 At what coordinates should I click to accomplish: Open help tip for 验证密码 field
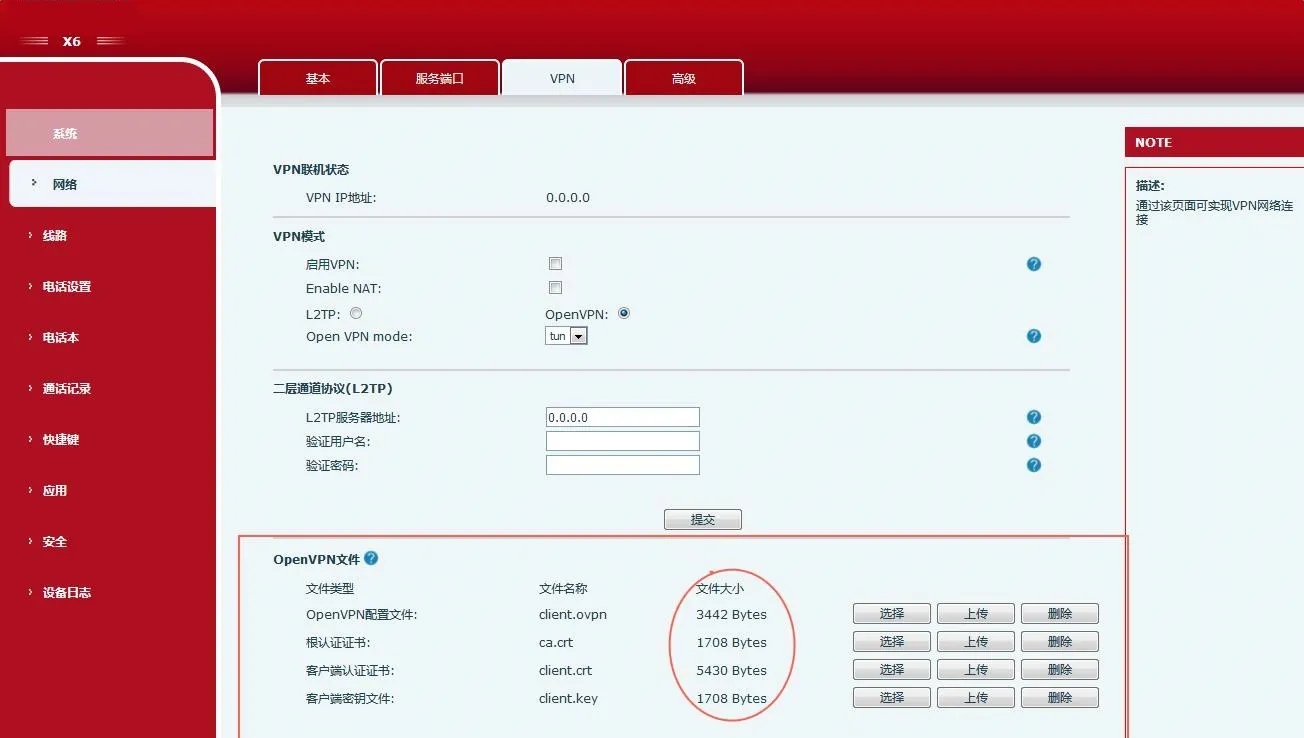pos(1033,464)
